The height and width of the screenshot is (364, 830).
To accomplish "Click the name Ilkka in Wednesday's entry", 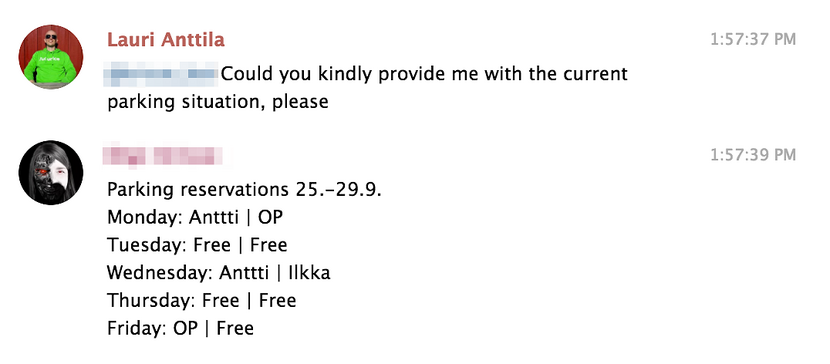I will tap(309, 272).
